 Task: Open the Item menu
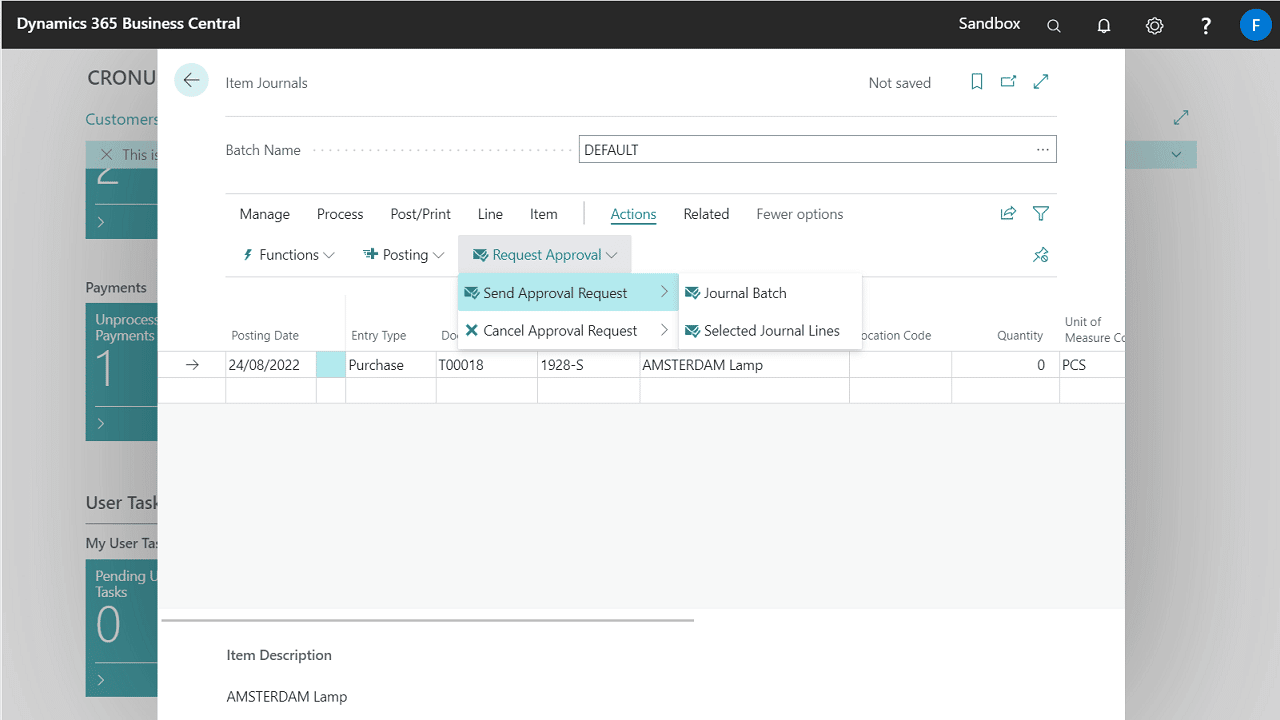544,214
